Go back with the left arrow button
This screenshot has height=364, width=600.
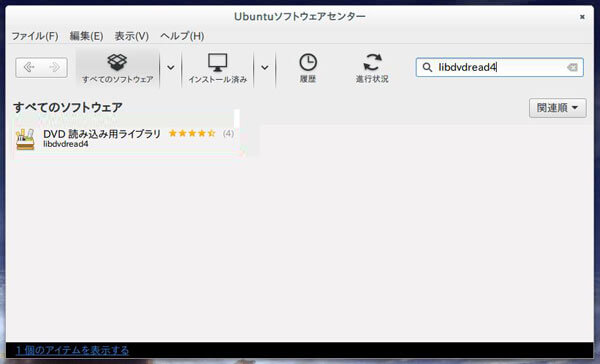point(29,67)
